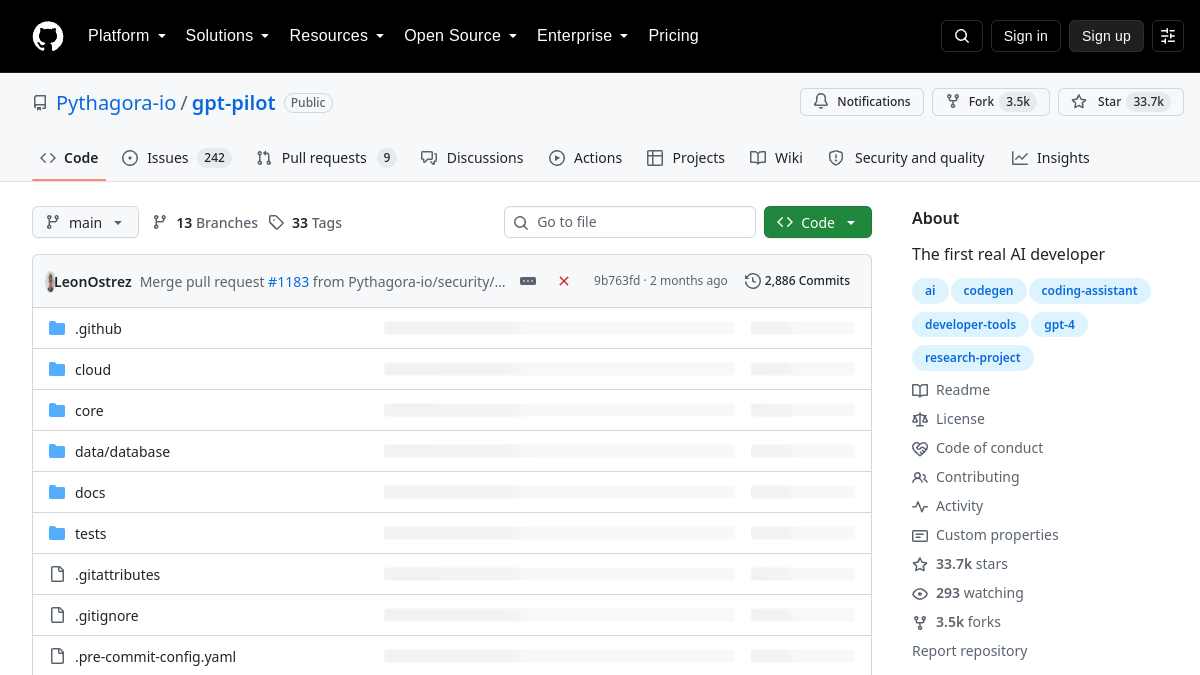Expand commit message ellipsis icon
Viewport: 1200px width, 675px height.
[x=528, y=281]
